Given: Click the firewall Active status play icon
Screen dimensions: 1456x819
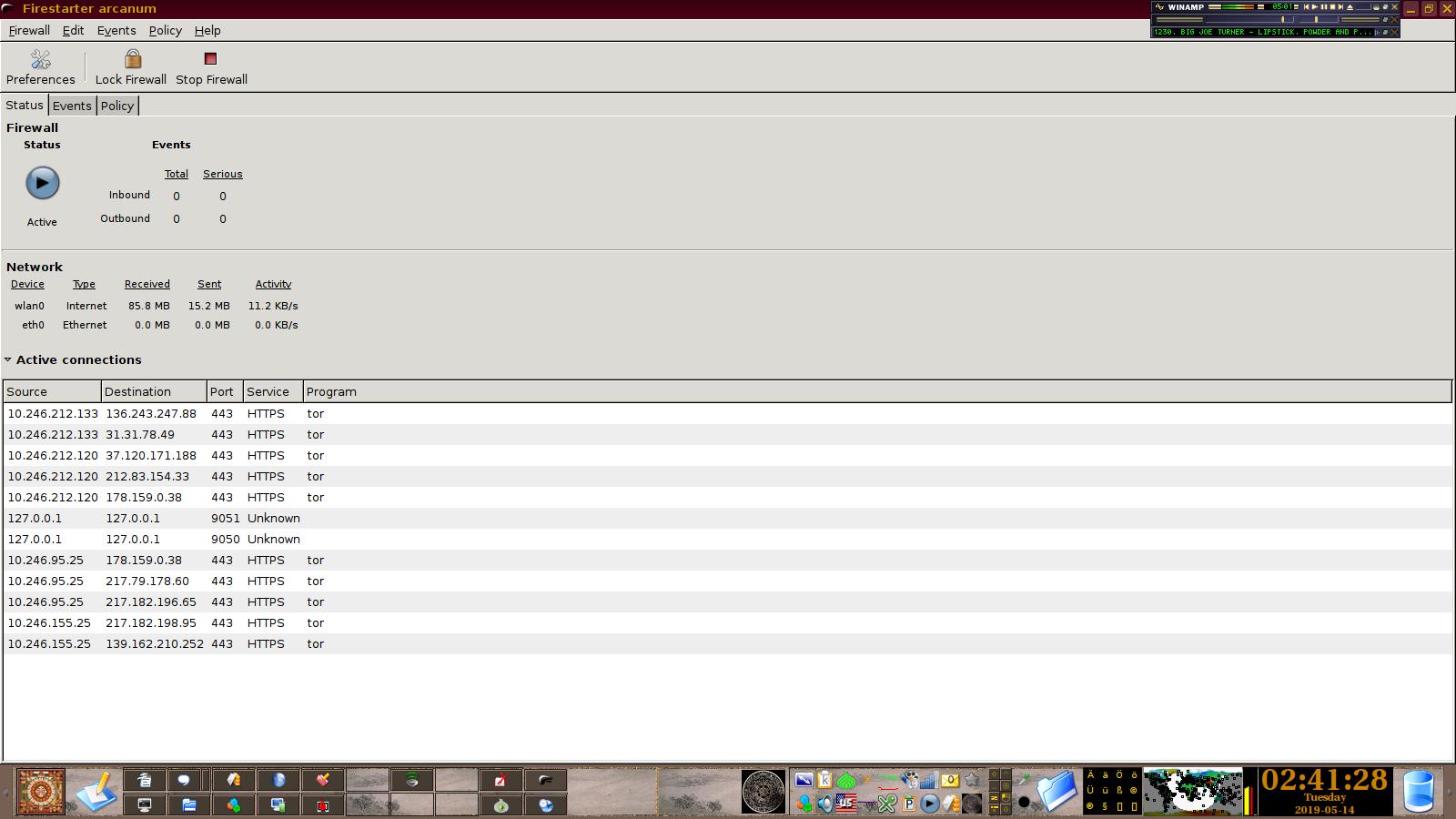Looking at the screenshot, I should tap(42, 183).
